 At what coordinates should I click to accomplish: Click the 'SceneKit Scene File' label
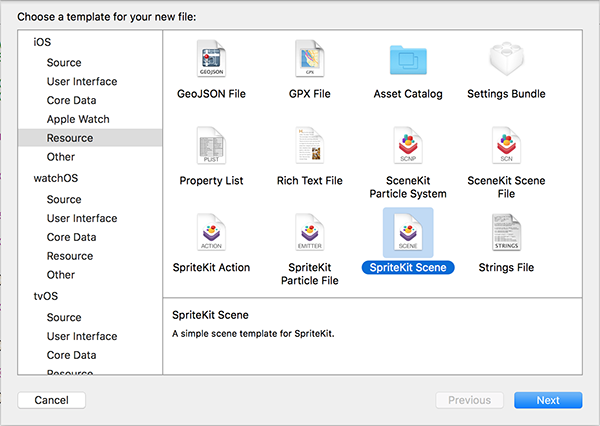(x=506, y=187)
